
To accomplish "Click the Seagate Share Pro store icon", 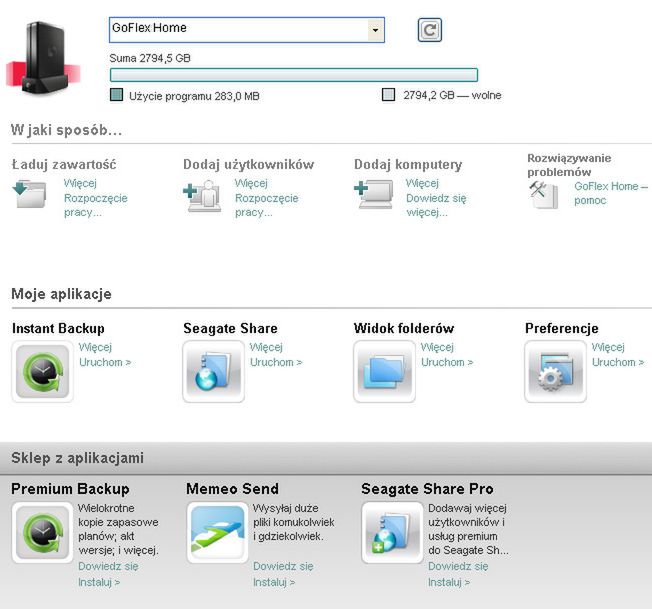I will coord(393,533).
